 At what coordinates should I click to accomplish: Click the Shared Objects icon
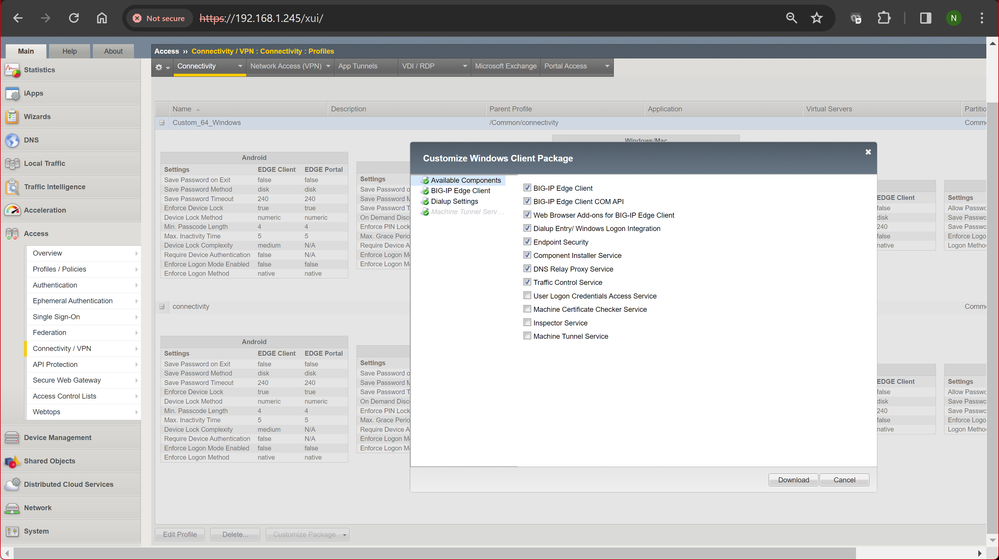click(12, 461)
